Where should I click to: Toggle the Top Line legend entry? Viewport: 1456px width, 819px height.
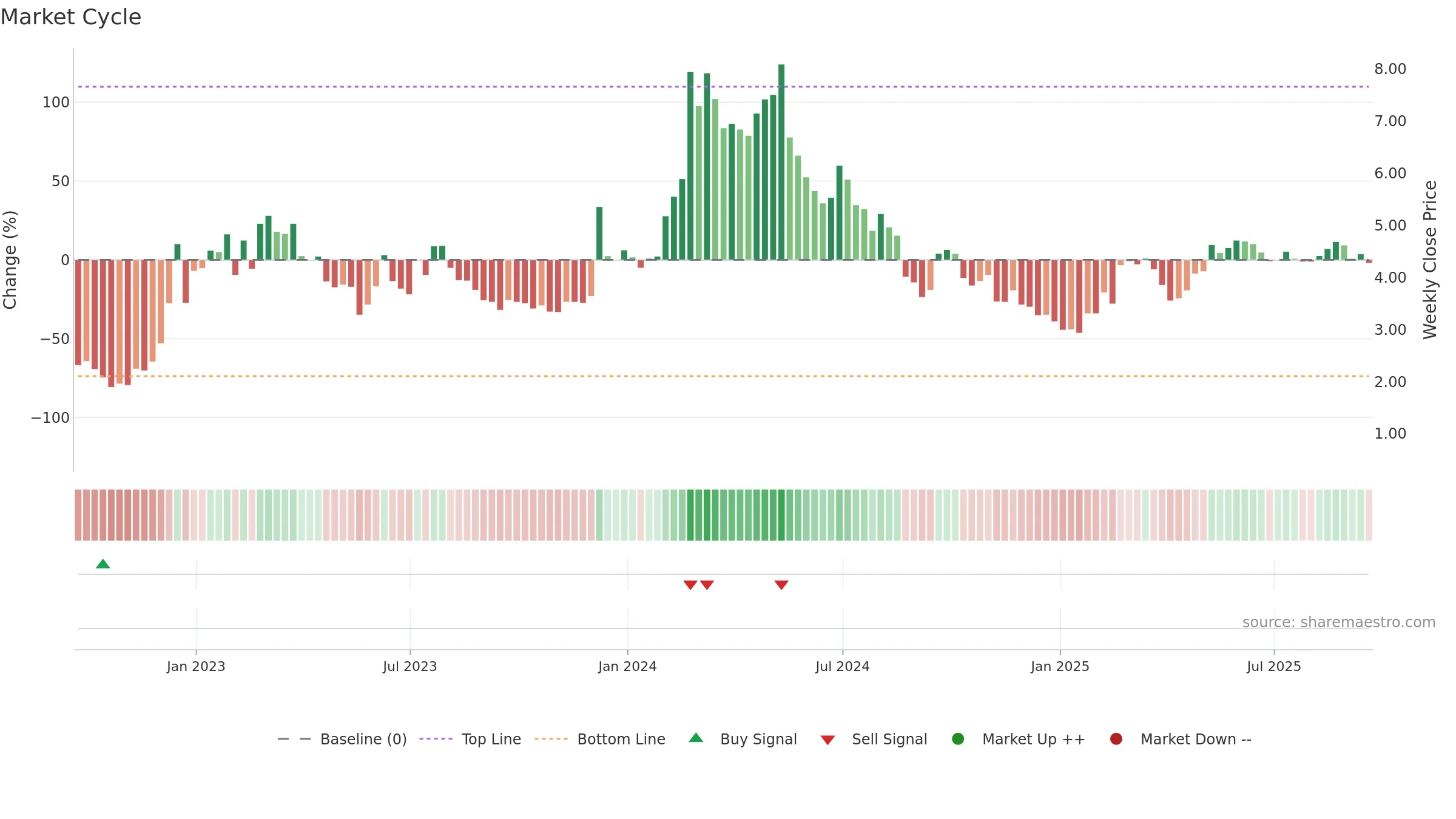tap(470, 739)
